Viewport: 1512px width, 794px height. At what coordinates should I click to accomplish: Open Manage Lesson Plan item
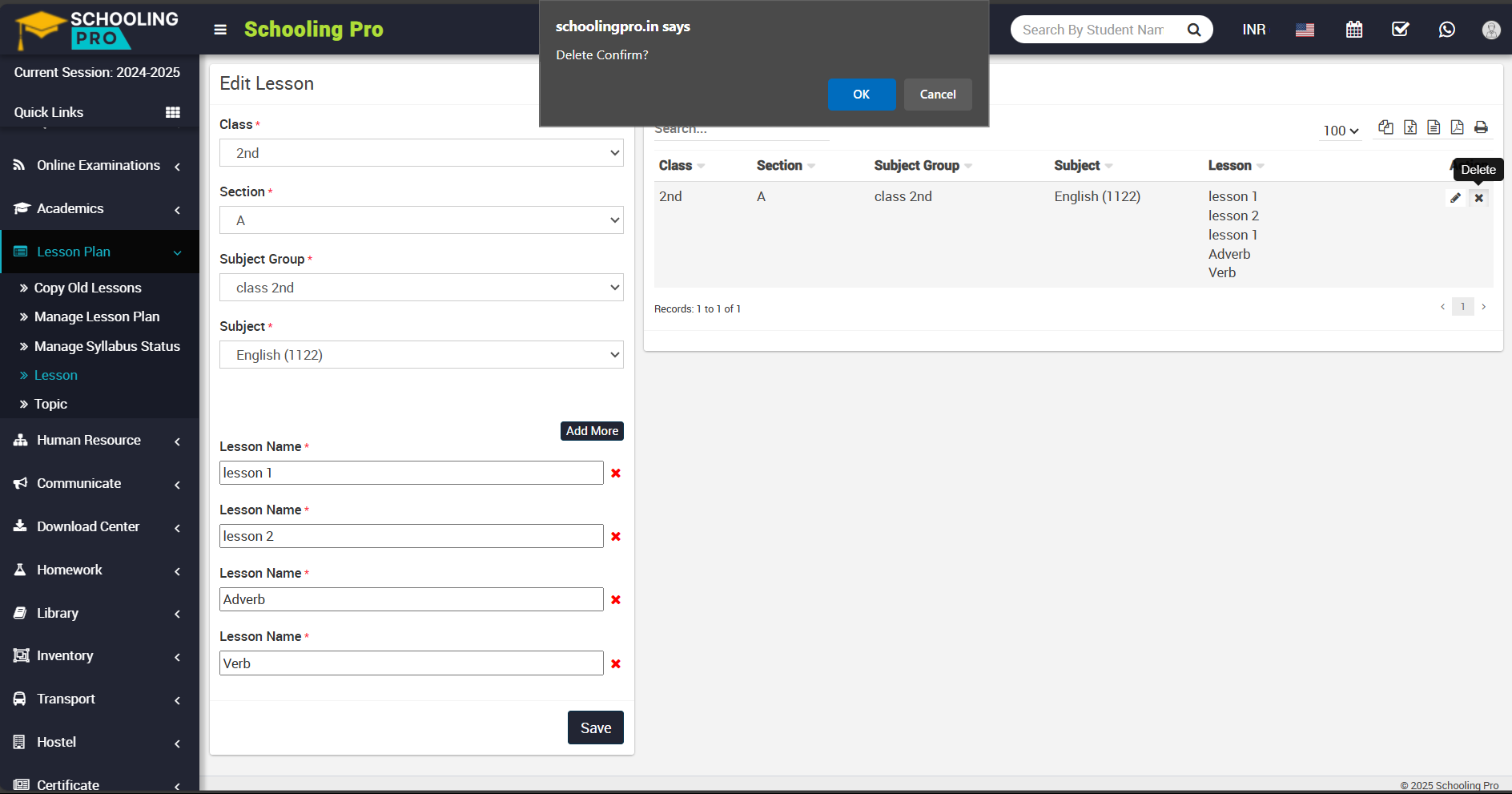(97, 316)
